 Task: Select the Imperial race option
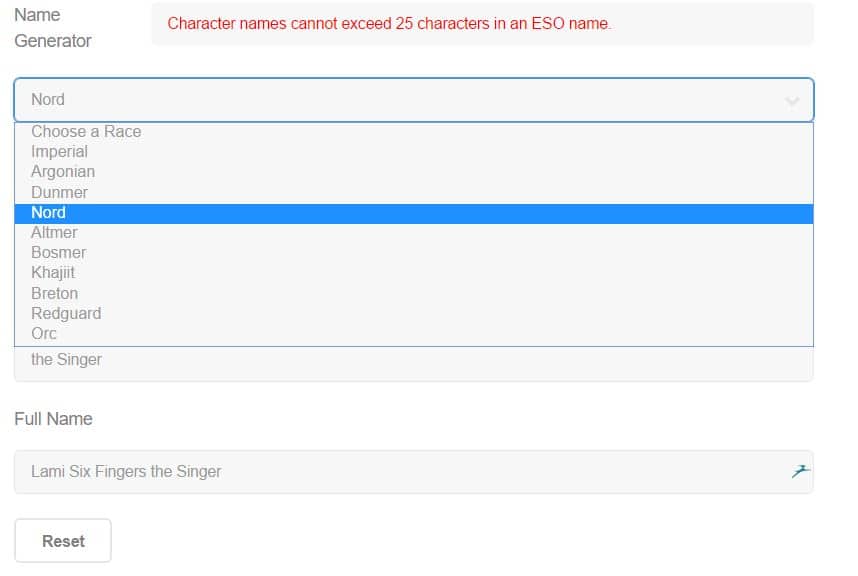pyautogui.click(x=414, y=152)
